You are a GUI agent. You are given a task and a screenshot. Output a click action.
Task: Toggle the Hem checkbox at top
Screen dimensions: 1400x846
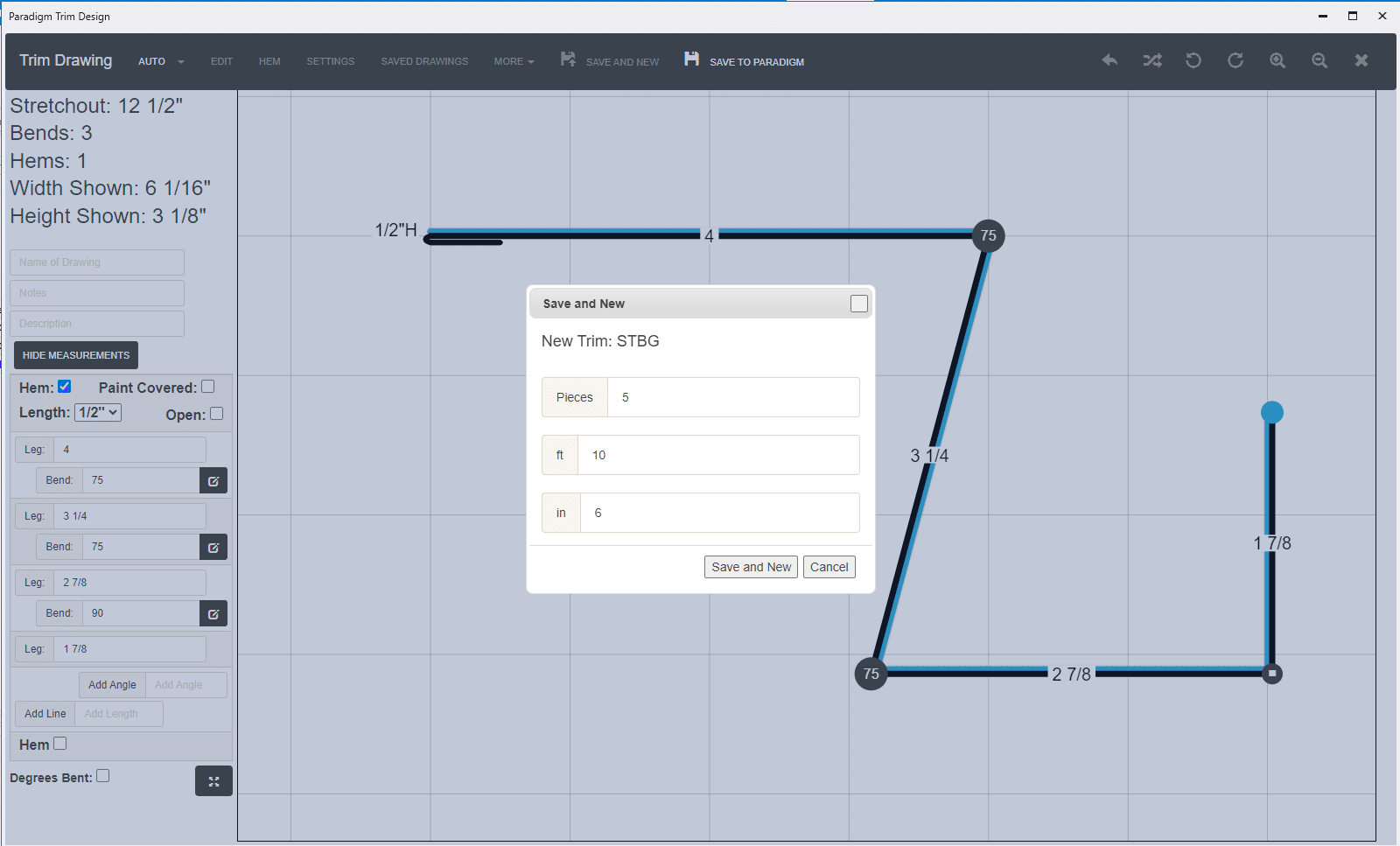click(x=64, y=387)
